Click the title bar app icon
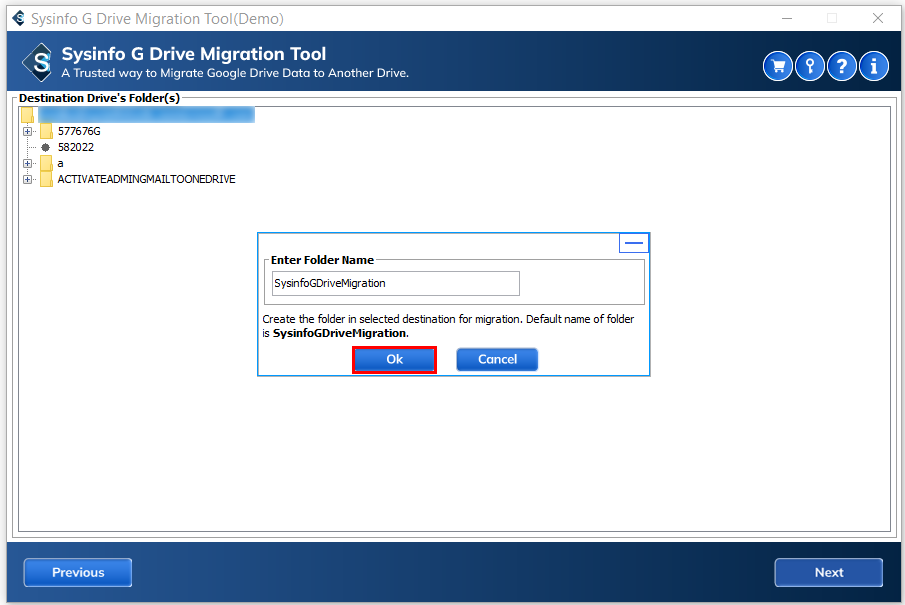This screenshot has width=905, height=605. 19,18
